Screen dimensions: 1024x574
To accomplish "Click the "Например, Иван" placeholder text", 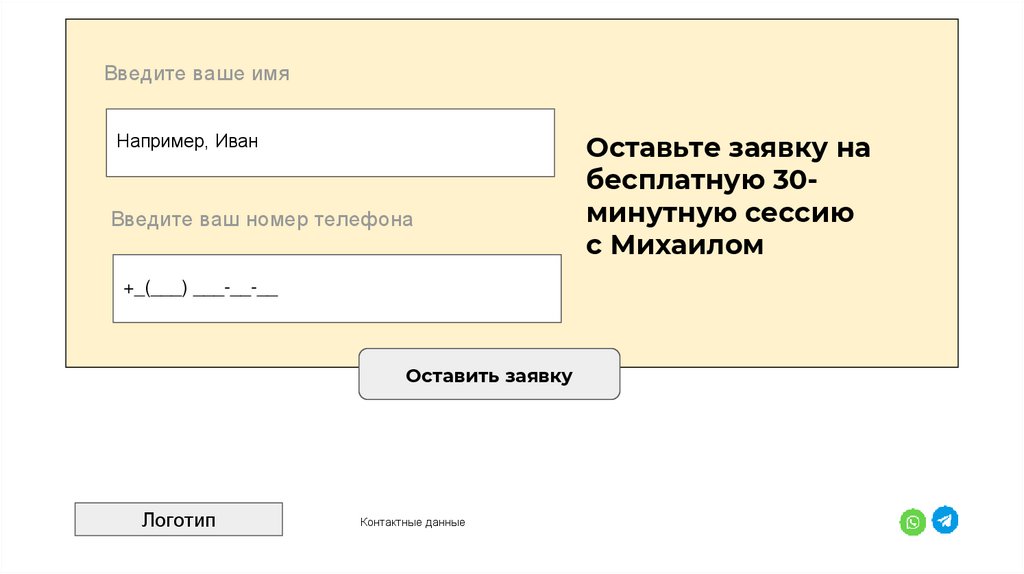I will [x=187, y=142].
